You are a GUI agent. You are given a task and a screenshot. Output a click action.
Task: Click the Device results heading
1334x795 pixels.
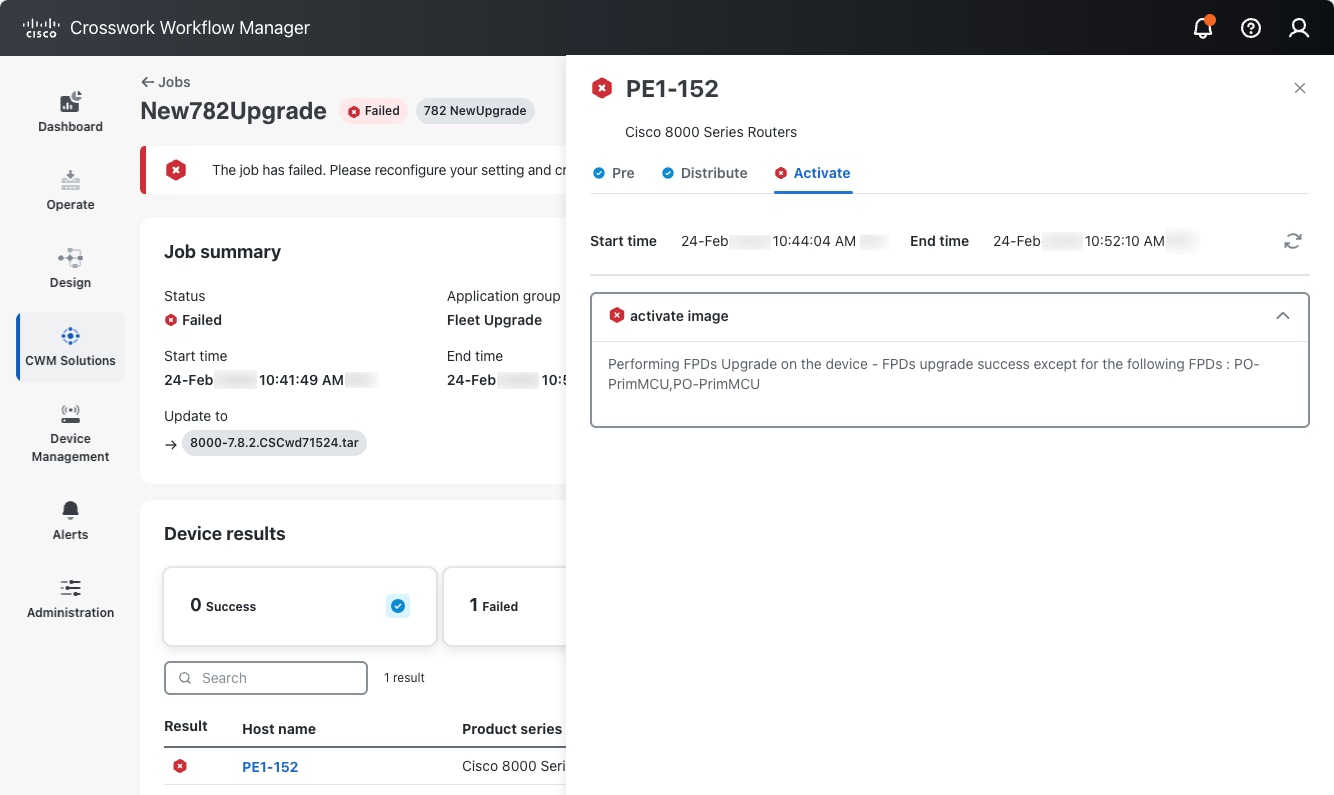(225, 534)
